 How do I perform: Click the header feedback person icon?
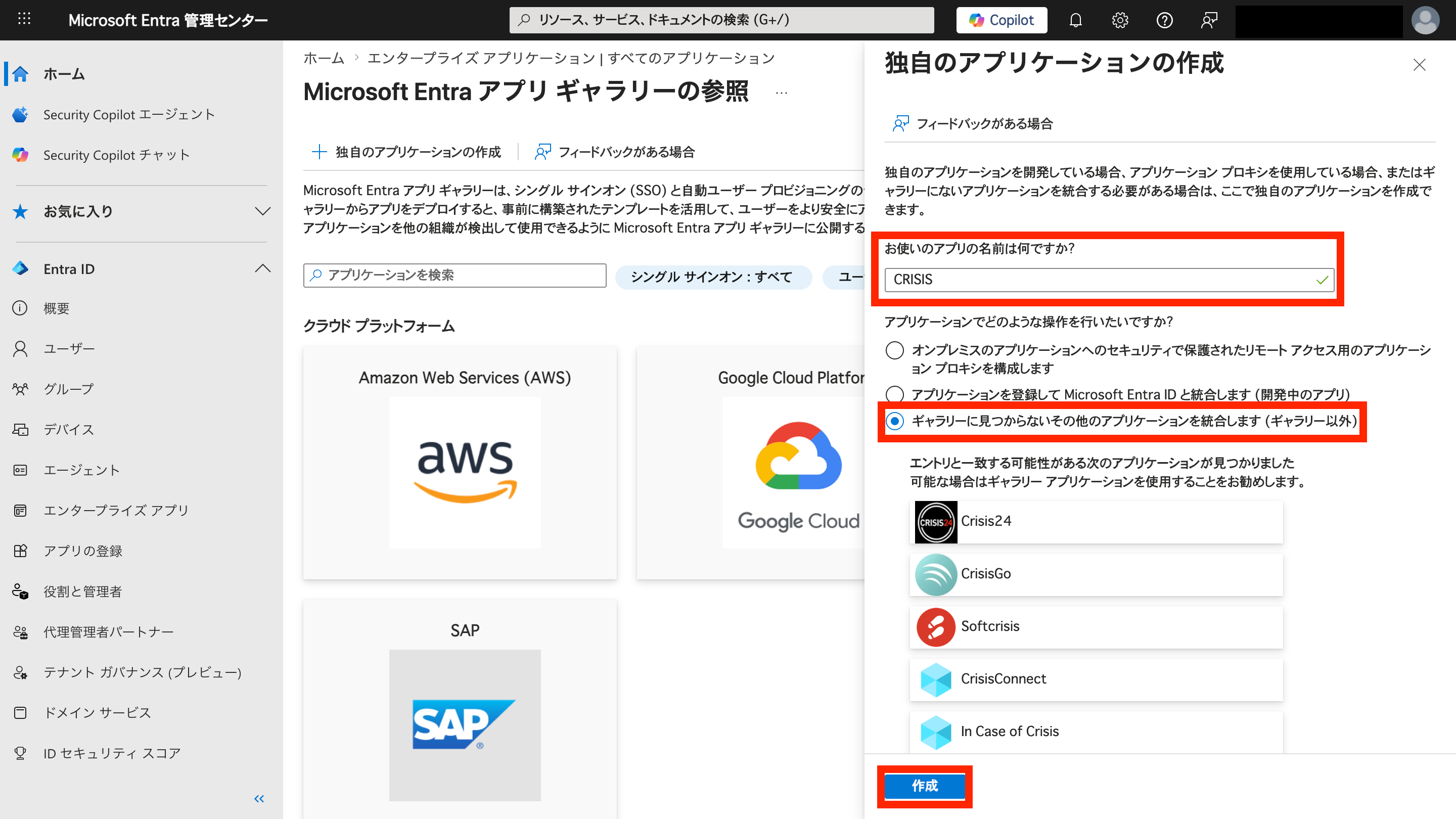[1209, 20]
